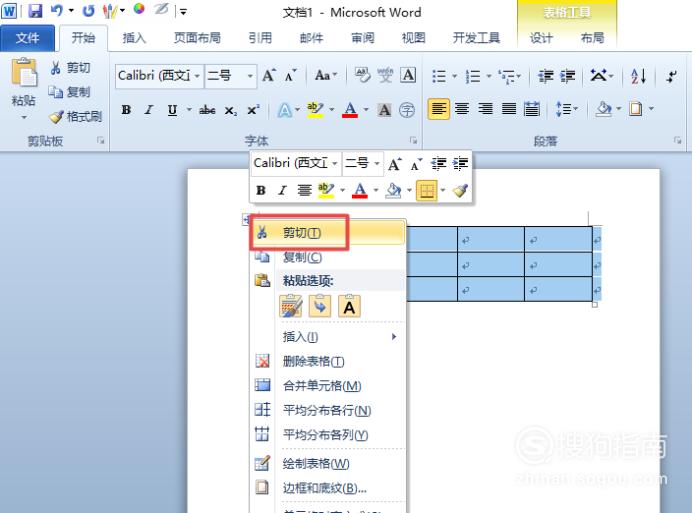Click ribbon Increase Indent icon
The image size is (692, 513).
pos(568,76)
